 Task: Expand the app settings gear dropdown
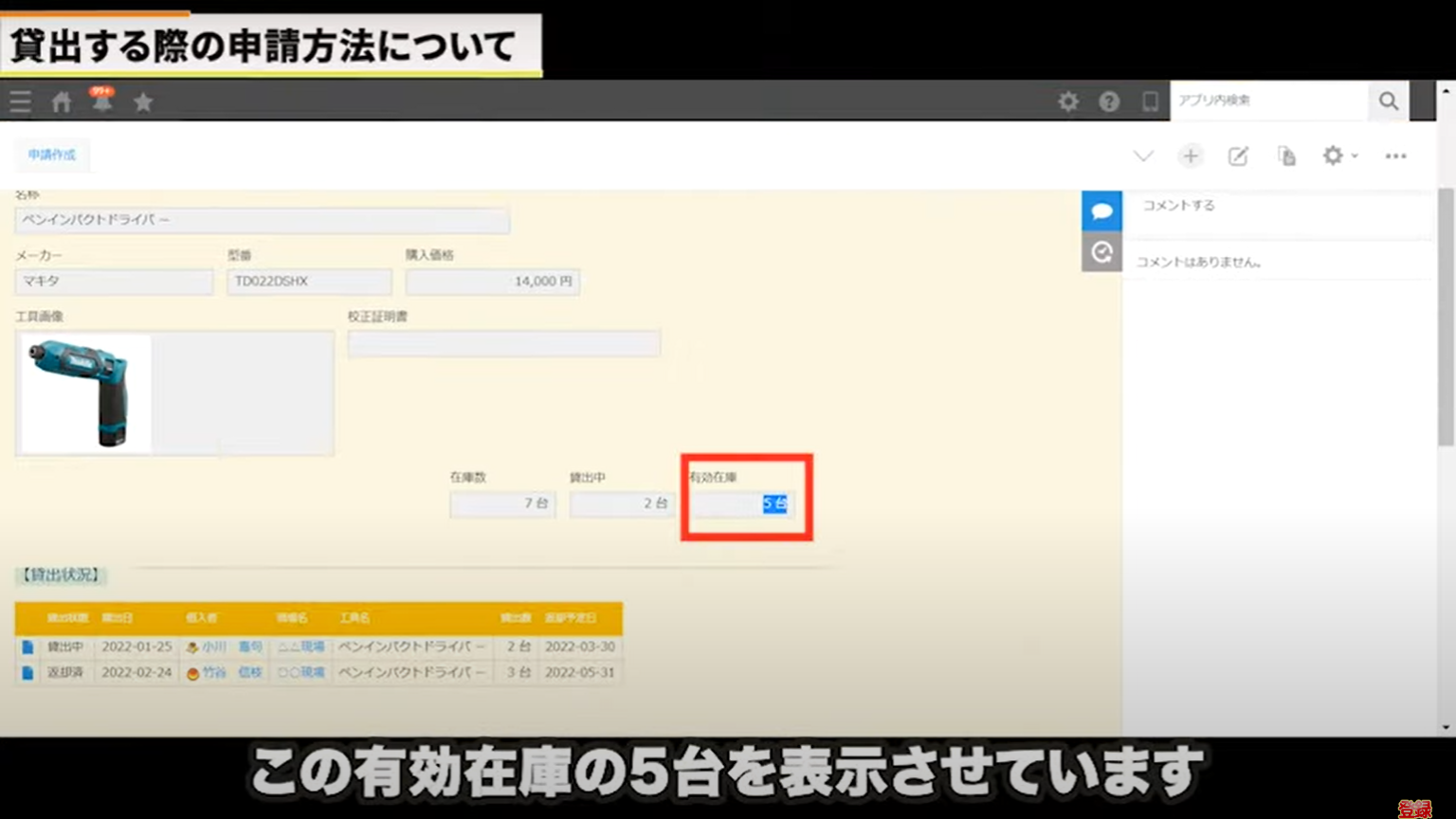[x=1338, y=156]
